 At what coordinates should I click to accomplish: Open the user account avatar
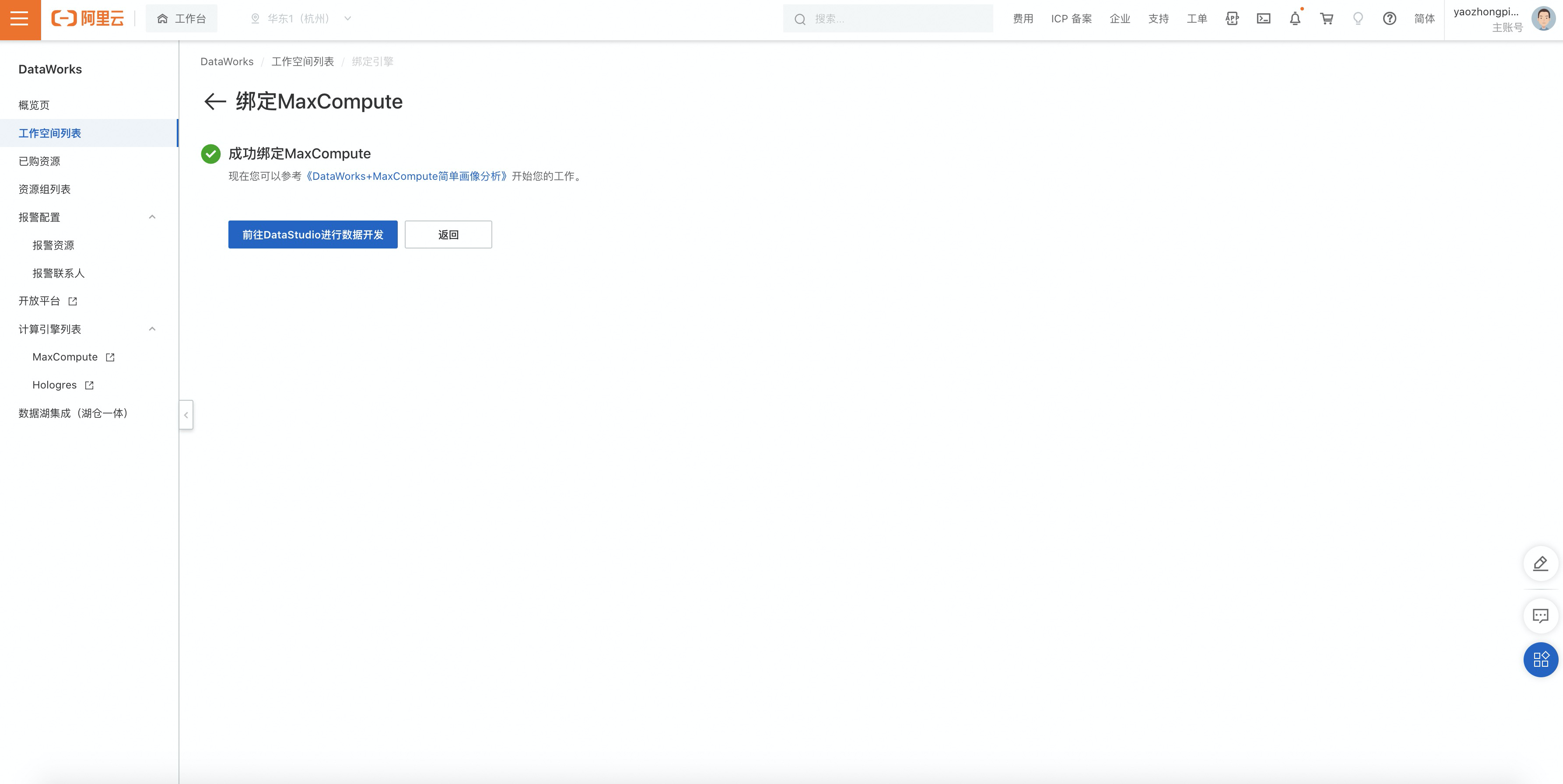pos(1543,19)
